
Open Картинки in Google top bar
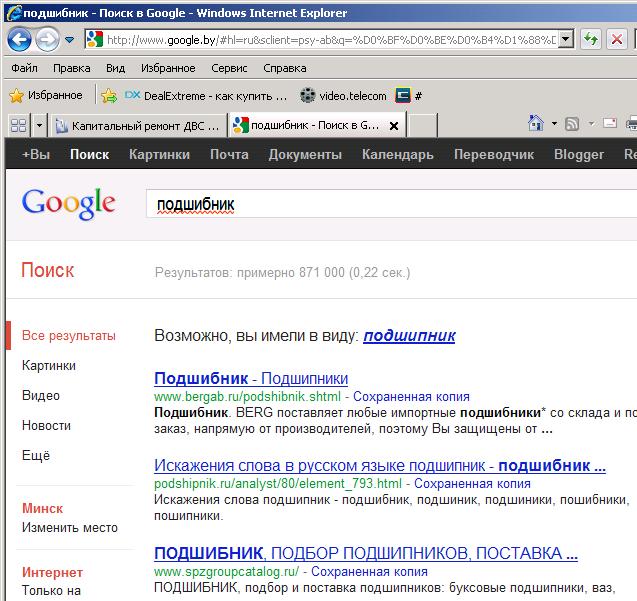click(x=159, y=154)
